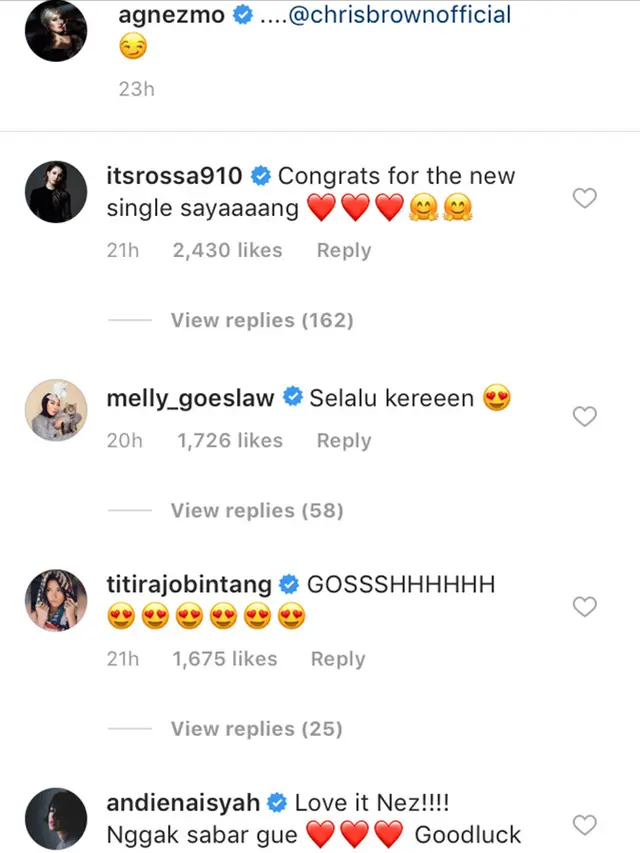Select the verified badge next to agnezmo
Viewport: 640px width, 853px height.
click(x=240, y=15)
